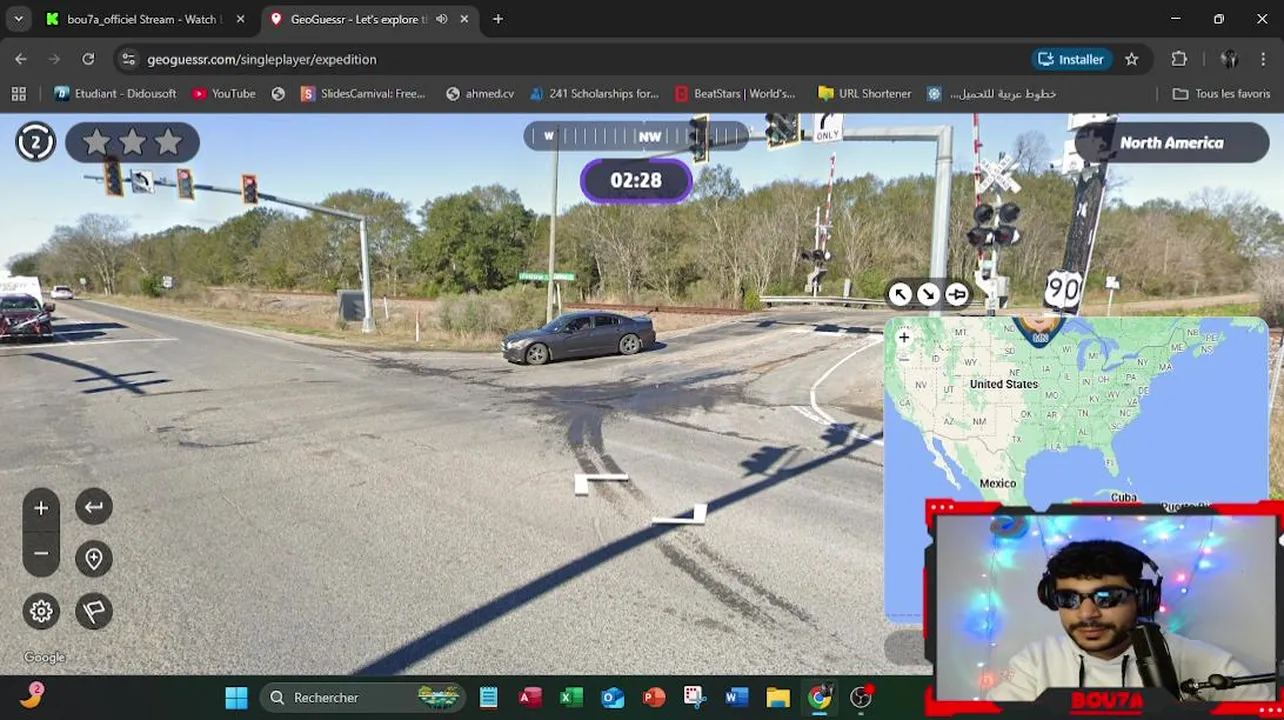
Task: Open the BeatStars bookmark
Action: tap(735, 93)
